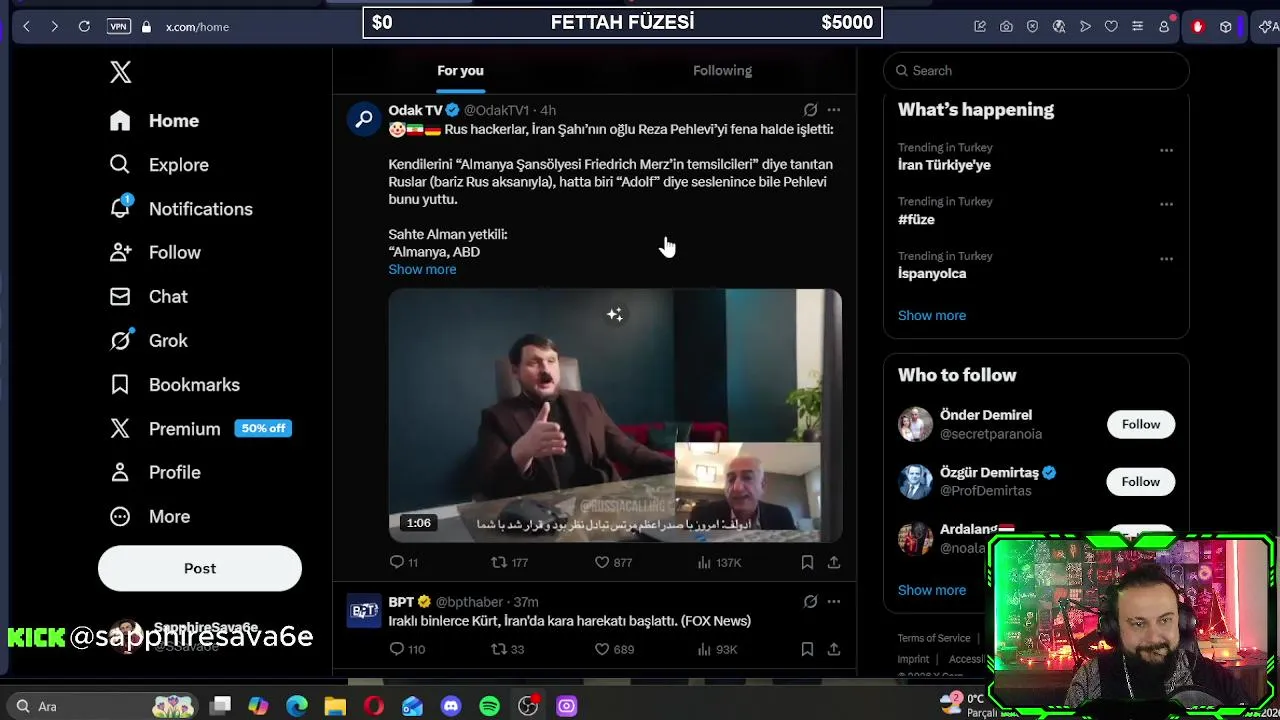
Task: Open the more options on the BPT post
Action: [x=834, y=602]
